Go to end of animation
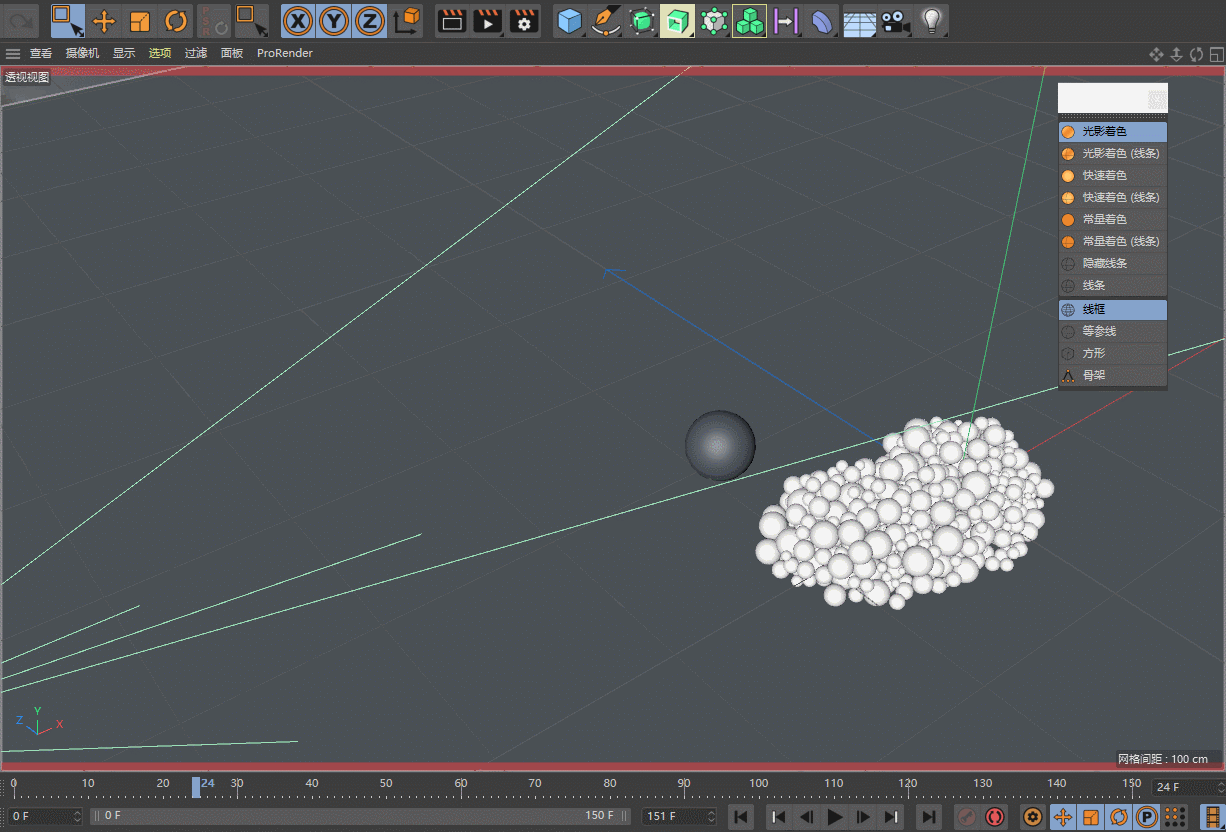 [929, 817]
